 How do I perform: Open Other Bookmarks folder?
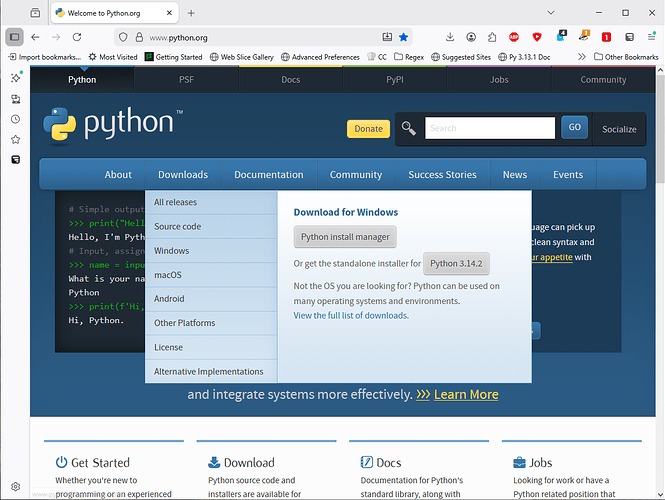[x=626, y=57]
